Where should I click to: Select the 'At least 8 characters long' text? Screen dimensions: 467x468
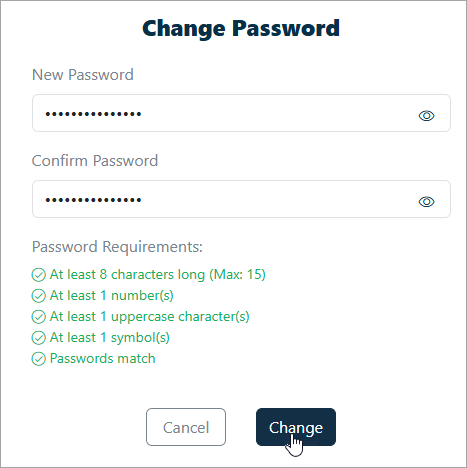coord(127,275)
